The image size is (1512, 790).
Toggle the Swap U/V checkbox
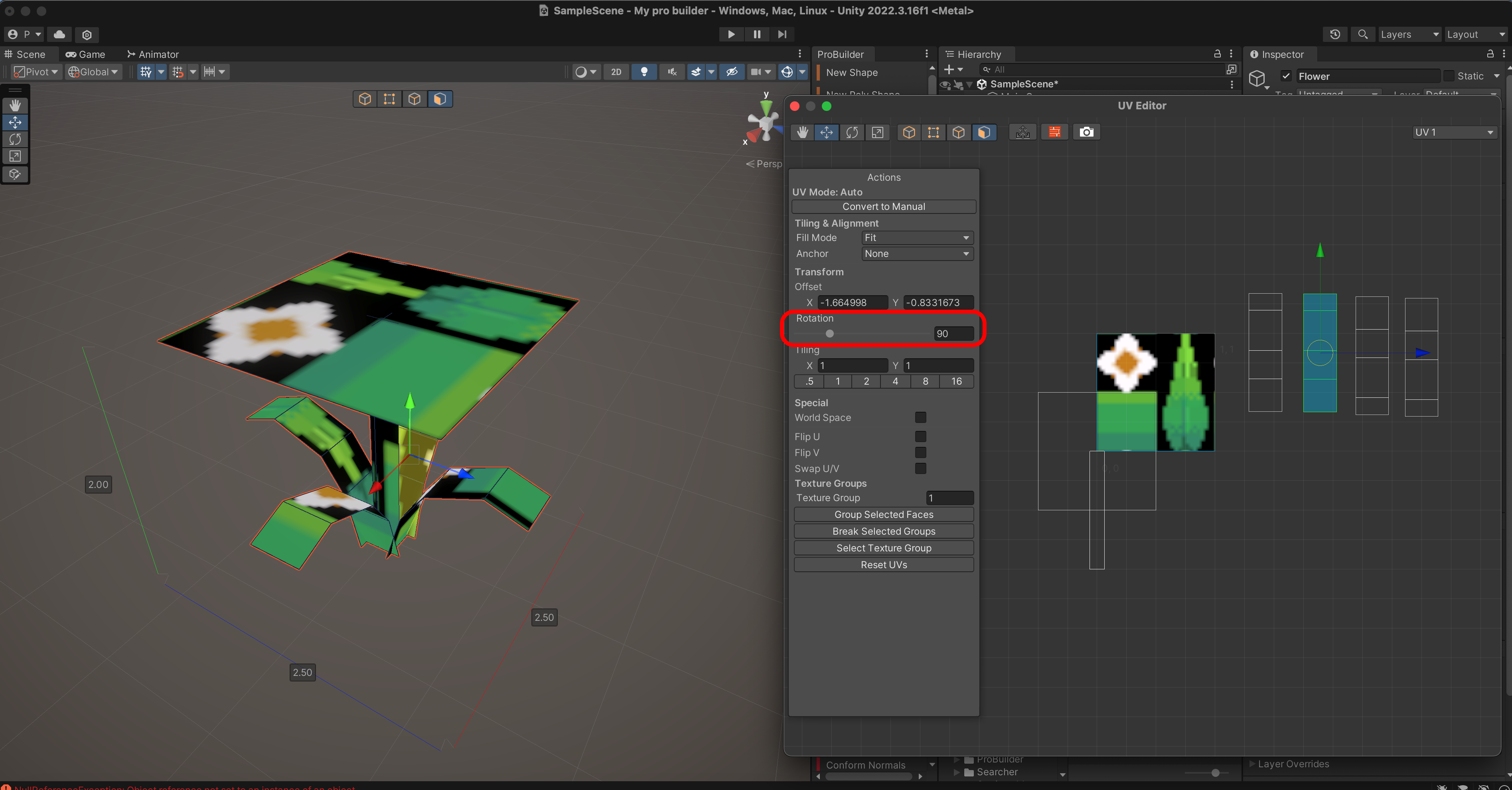[920, 468]
